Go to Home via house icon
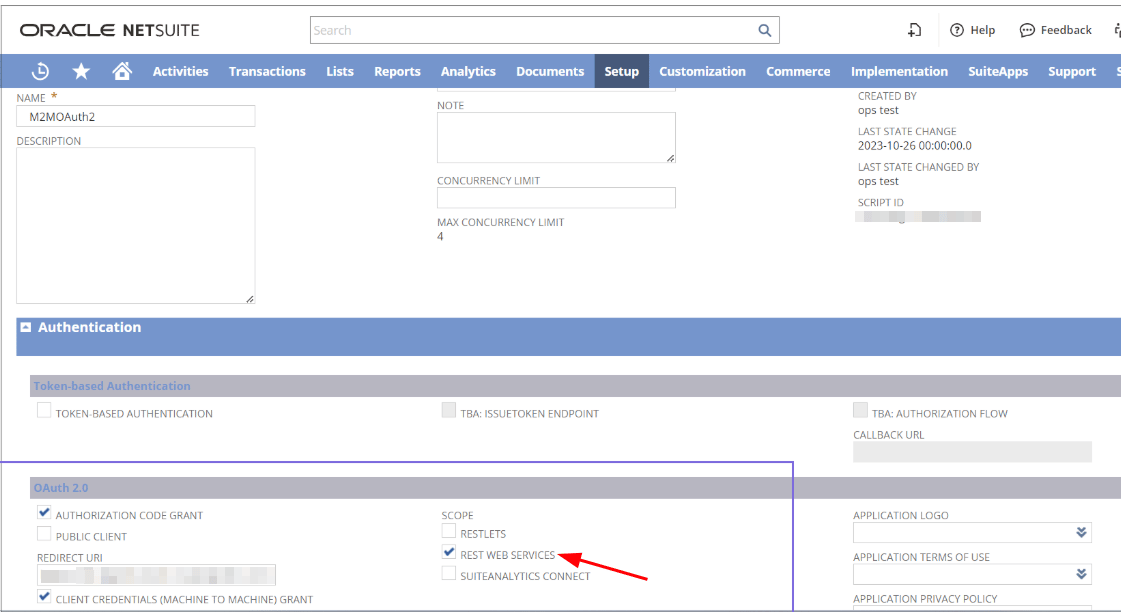 122,71
